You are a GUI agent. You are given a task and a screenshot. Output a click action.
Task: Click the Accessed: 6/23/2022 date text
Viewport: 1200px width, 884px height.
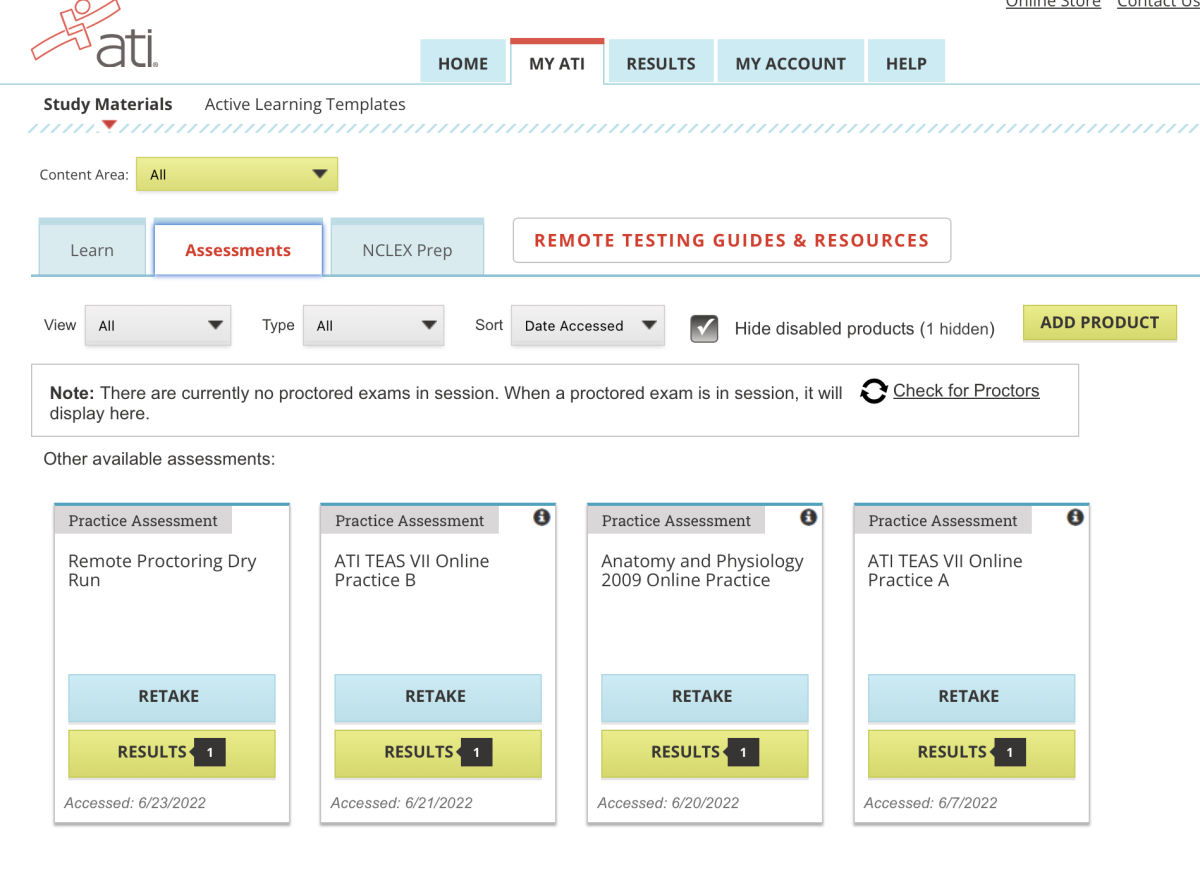(x=135, y=803)
